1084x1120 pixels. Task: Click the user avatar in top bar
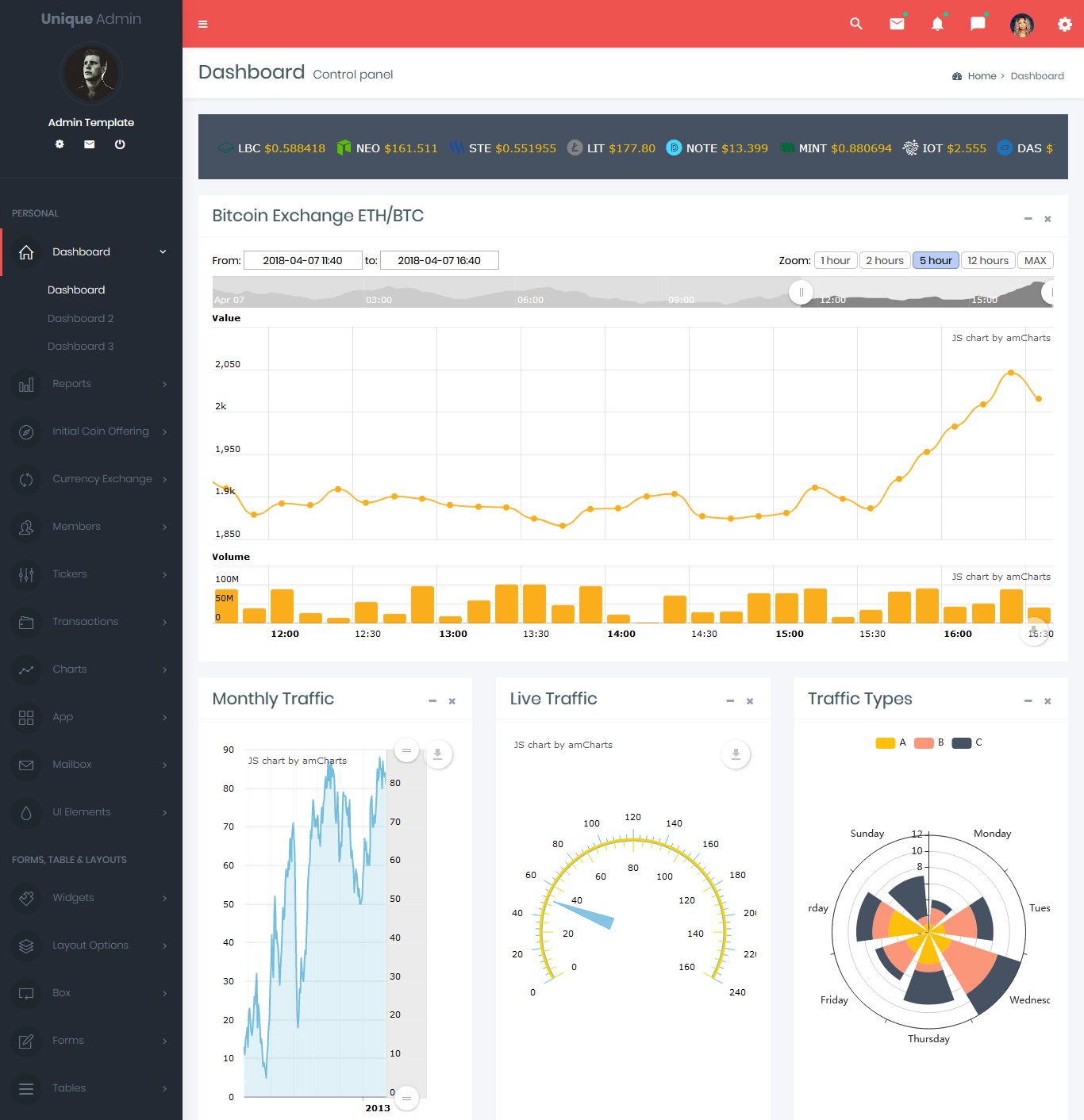1022,25
